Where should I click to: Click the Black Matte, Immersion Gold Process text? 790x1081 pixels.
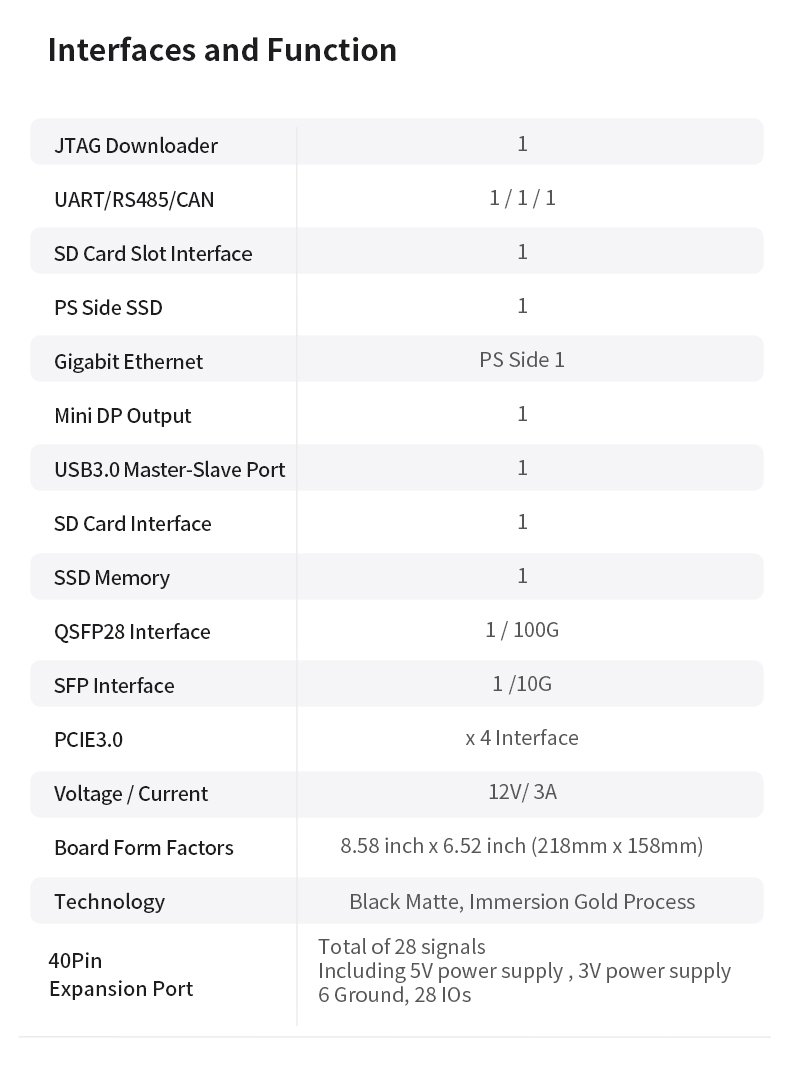tap(522, 902)
